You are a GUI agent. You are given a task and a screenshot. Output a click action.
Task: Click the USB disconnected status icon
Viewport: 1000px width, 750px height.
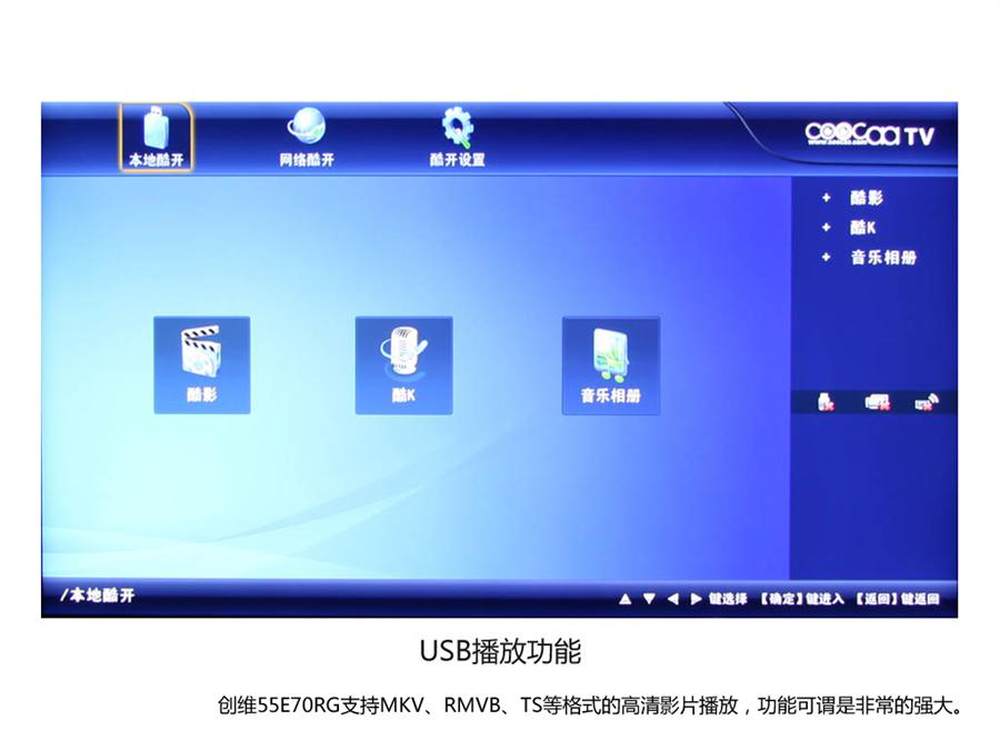(826, 402)
